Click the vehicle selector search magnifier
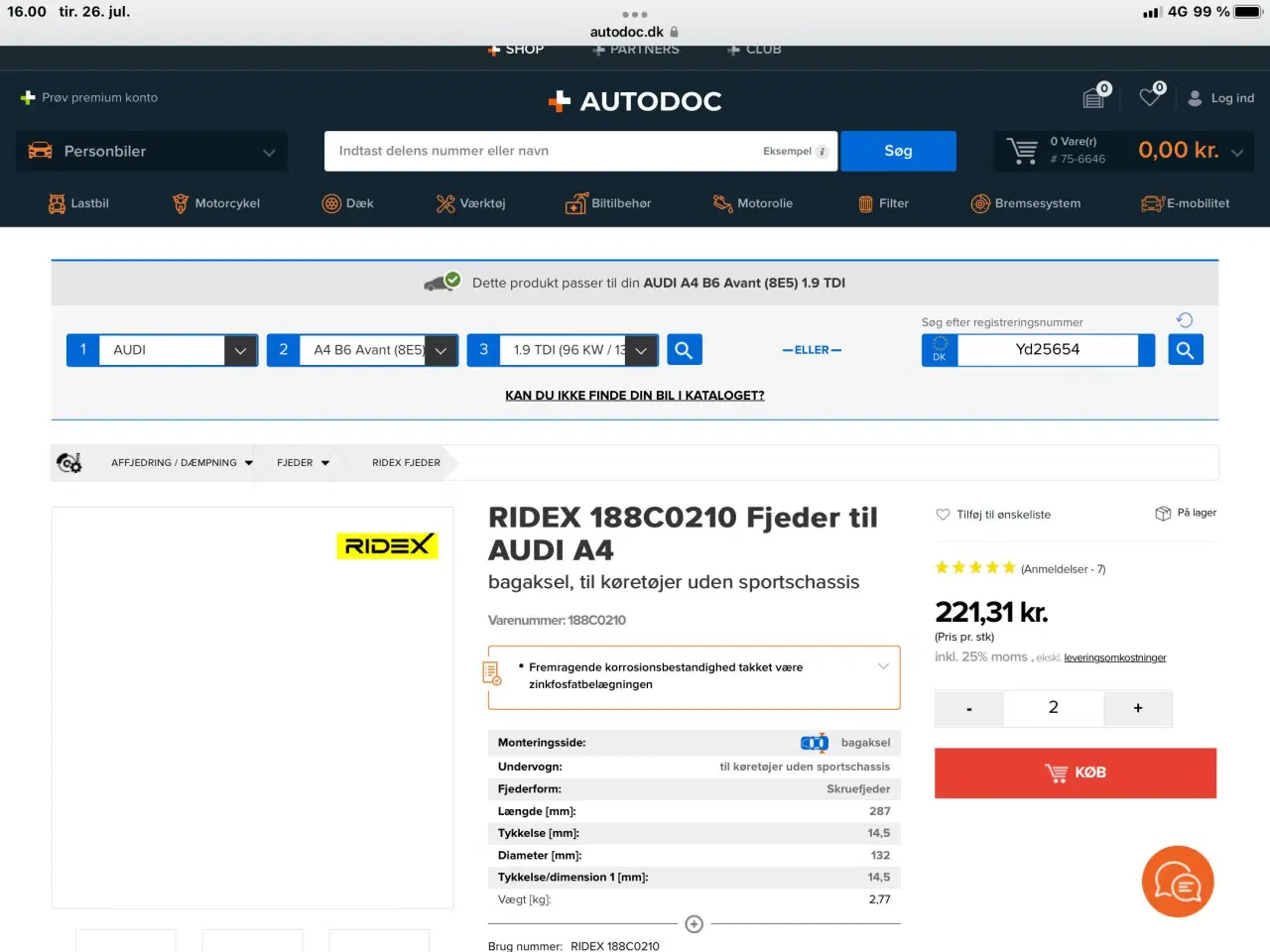The height and width of the screenshot is (952, 1270). pyautogui.click(x=684, y=350)
